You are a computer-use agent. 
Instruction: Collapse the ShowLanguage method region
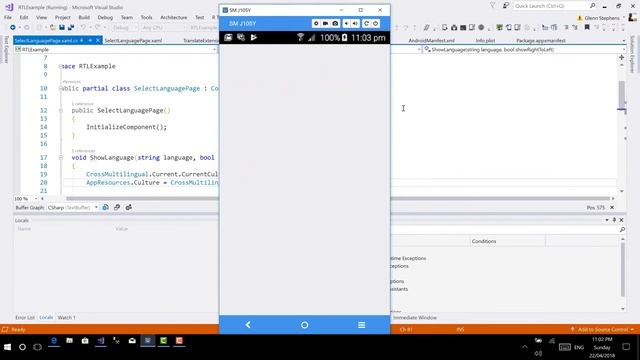[60, 157]
